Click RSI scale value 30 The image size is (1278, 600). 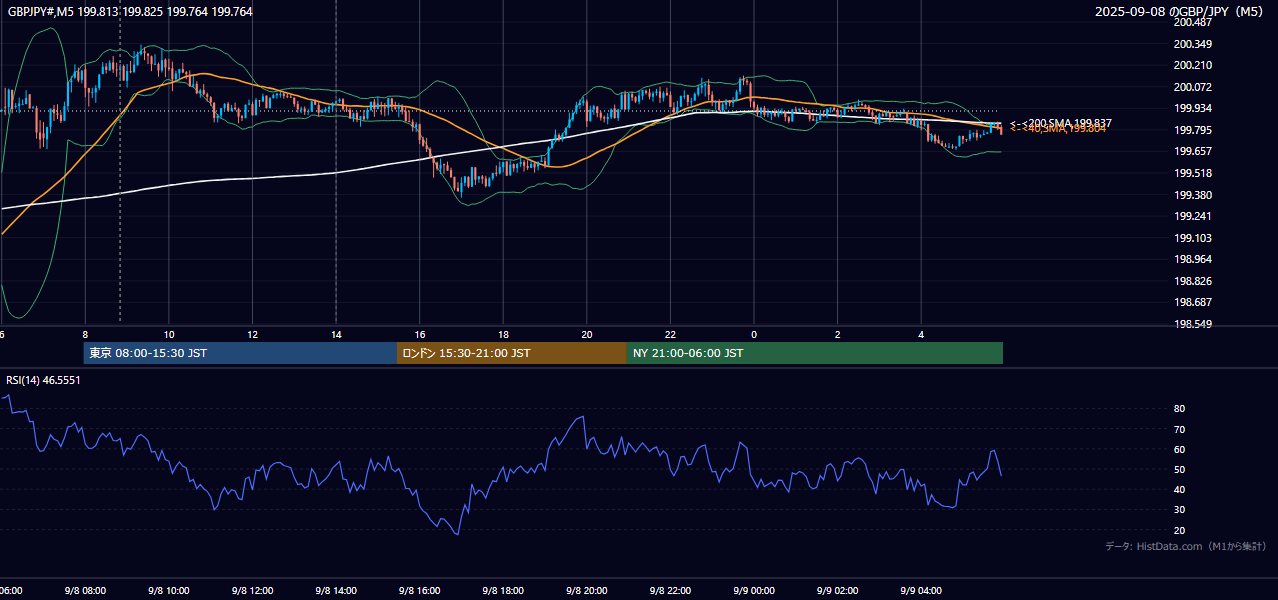pos(1180,510)
